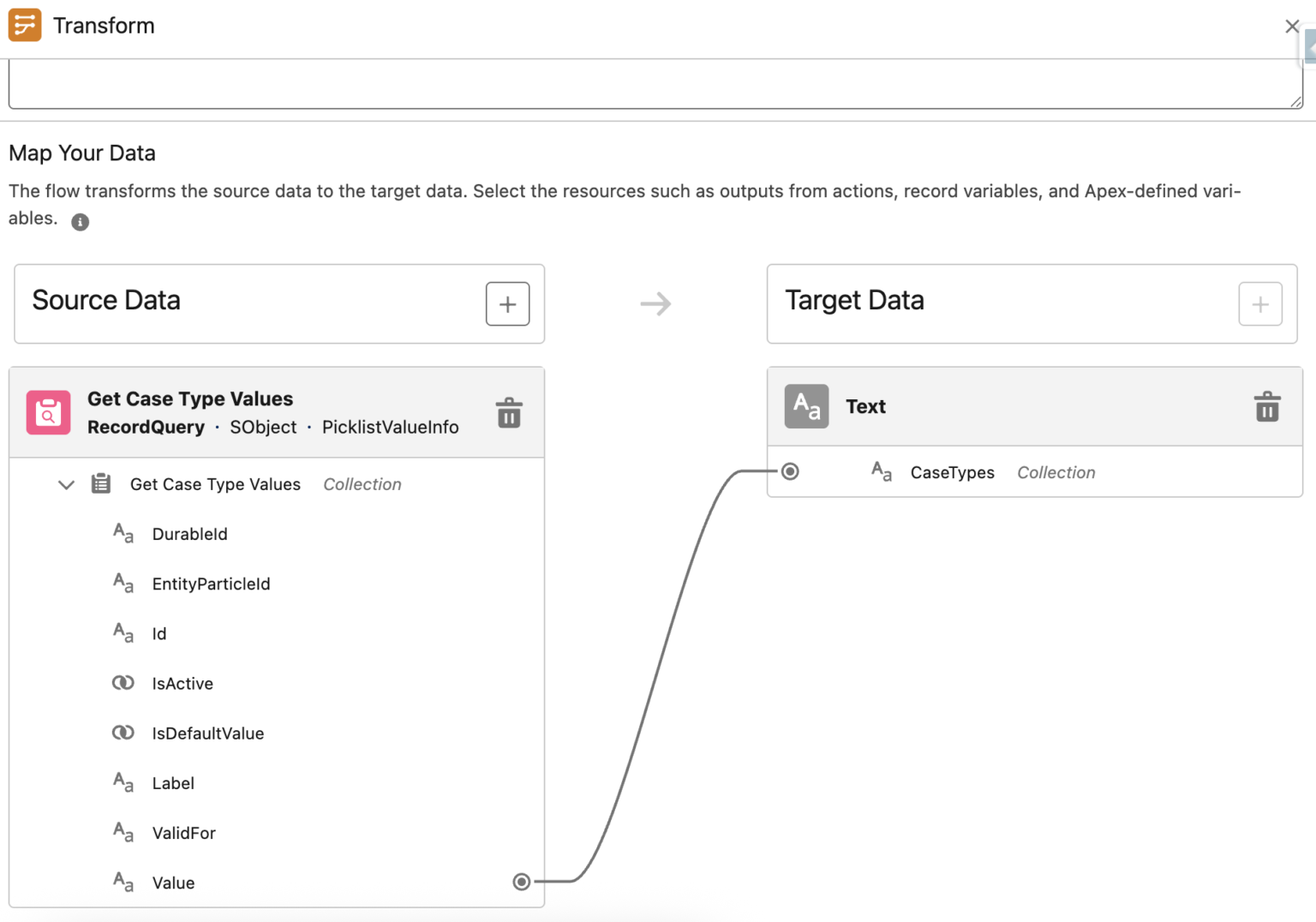Close the Transform configuration panel
1316x922 pixels.
click(x=1292, y=26)
